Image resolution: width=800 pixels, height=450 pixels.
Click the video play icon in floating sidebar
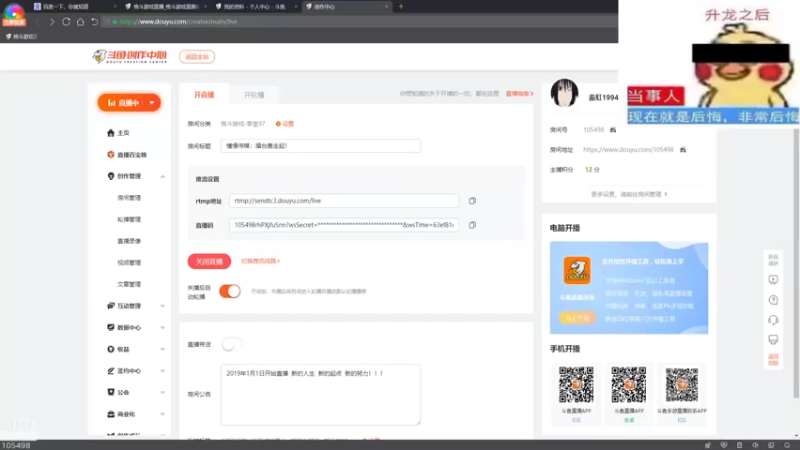point(773,280)
